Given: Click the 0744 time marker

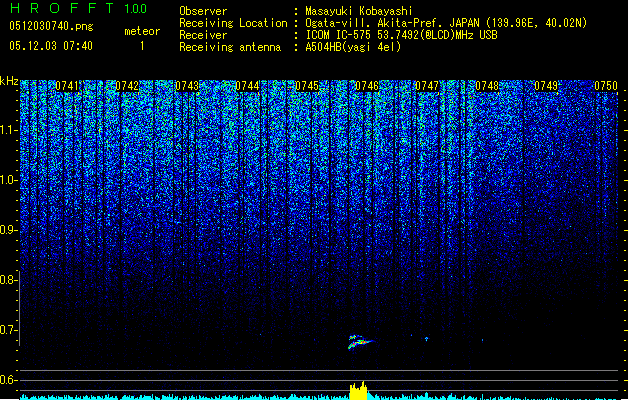Looking at the screenshot, I should click(247, 86).
